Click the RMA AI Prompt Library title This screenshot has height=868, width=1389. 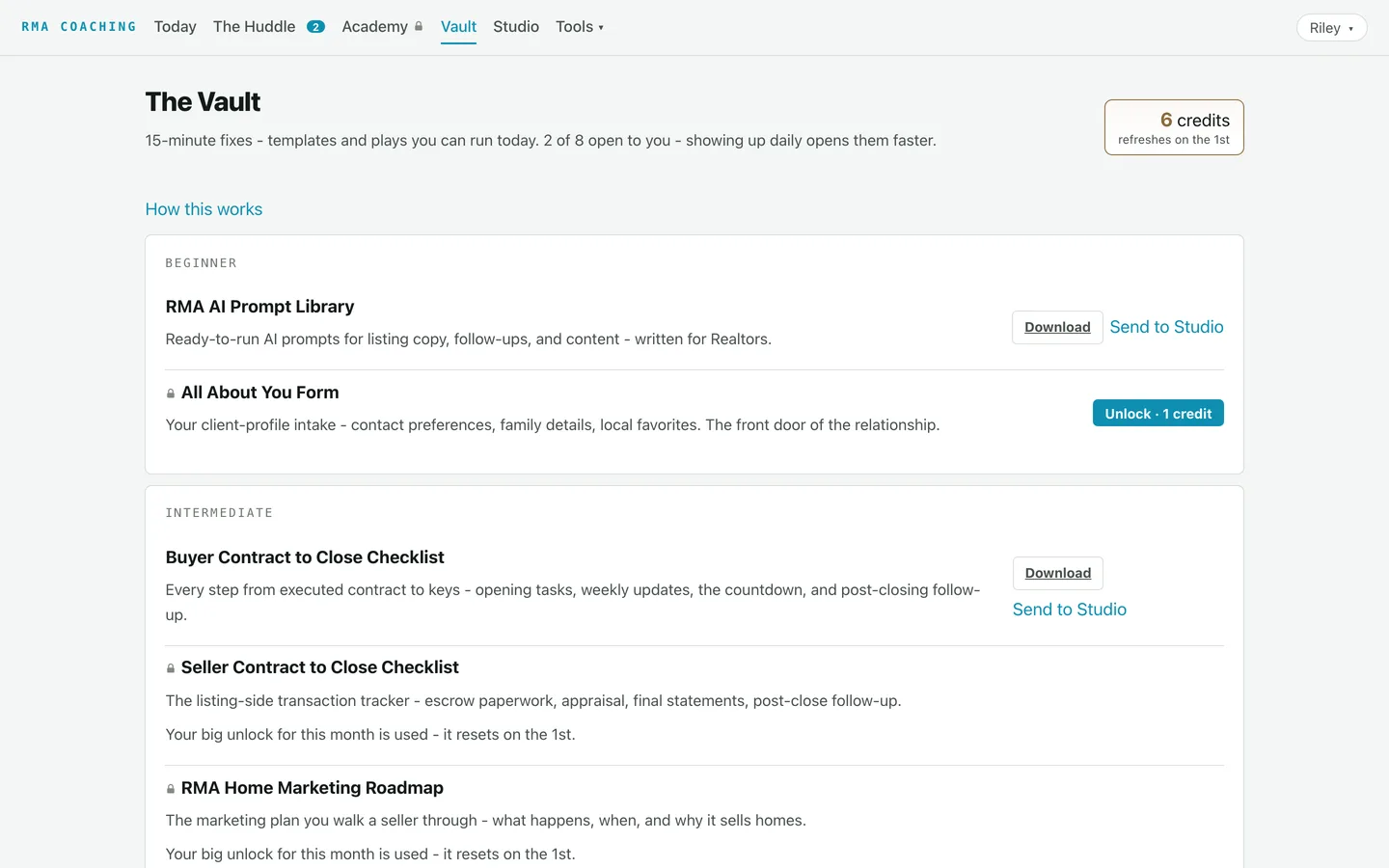click(x=259, y=307)
